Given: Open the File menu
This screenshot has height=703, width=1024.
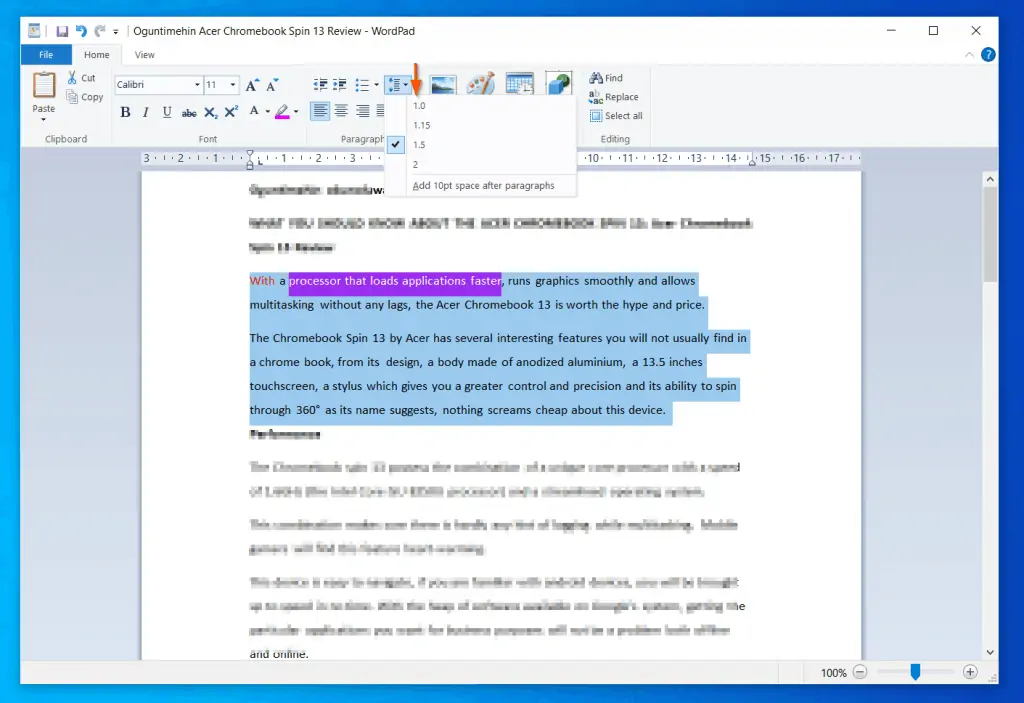Looking at the screenshot, I should (46, 55).
